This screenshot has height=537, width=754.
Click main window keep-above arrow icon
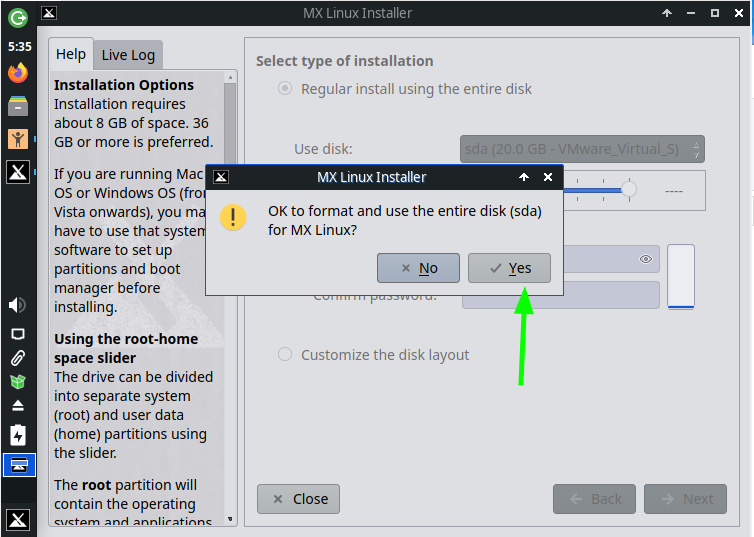click(x=667, y=13)
